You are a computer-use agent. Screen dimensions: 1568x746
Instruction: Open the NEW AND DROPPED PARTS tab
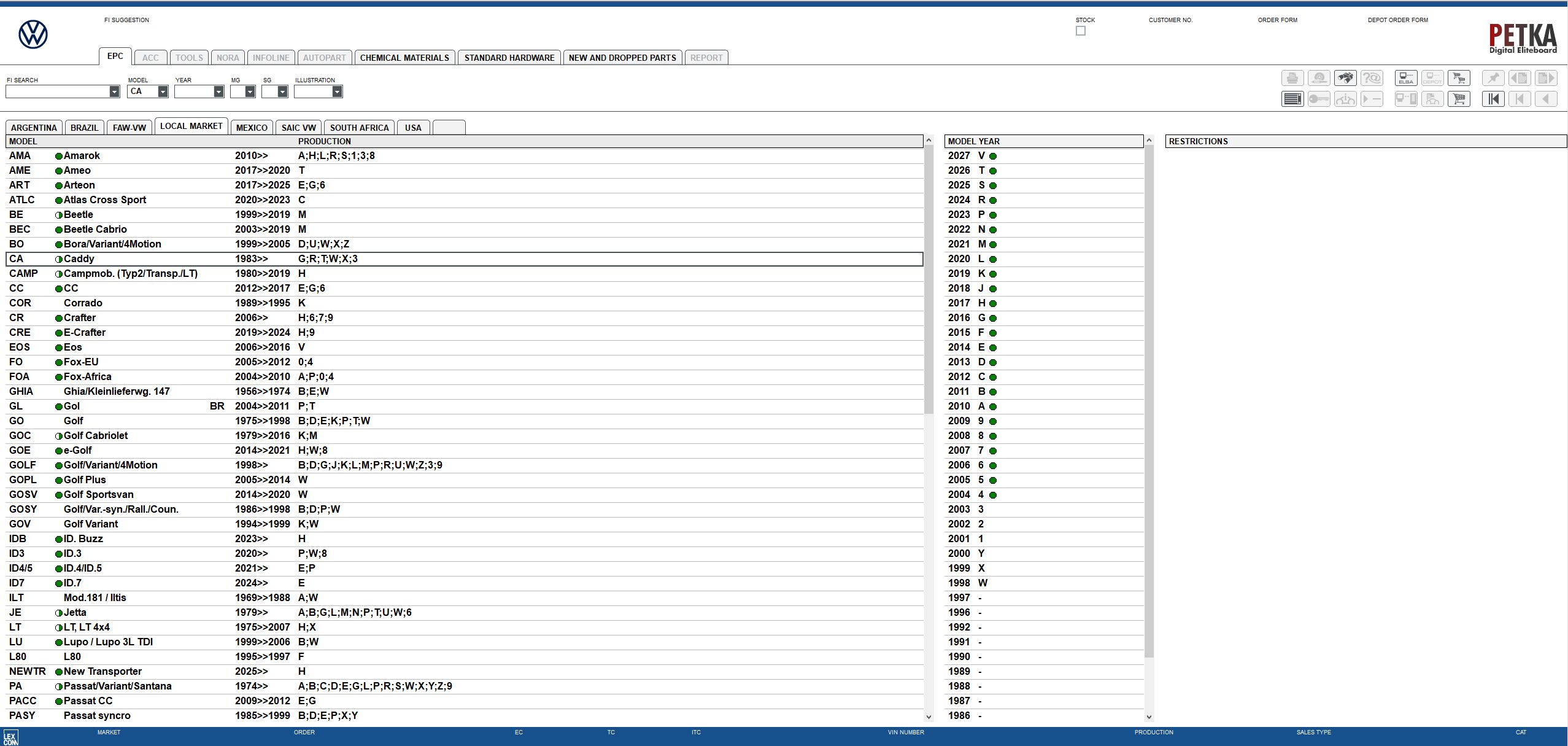coord(622,58)
